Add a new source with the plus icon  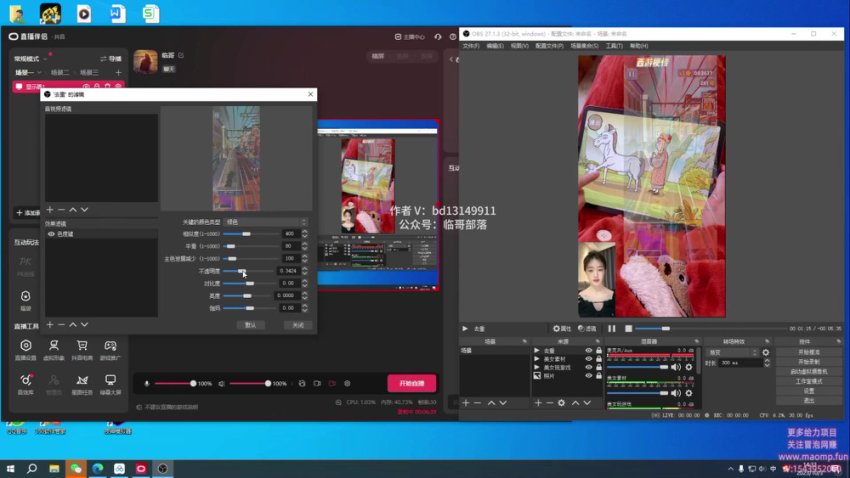tap(538, 402)
